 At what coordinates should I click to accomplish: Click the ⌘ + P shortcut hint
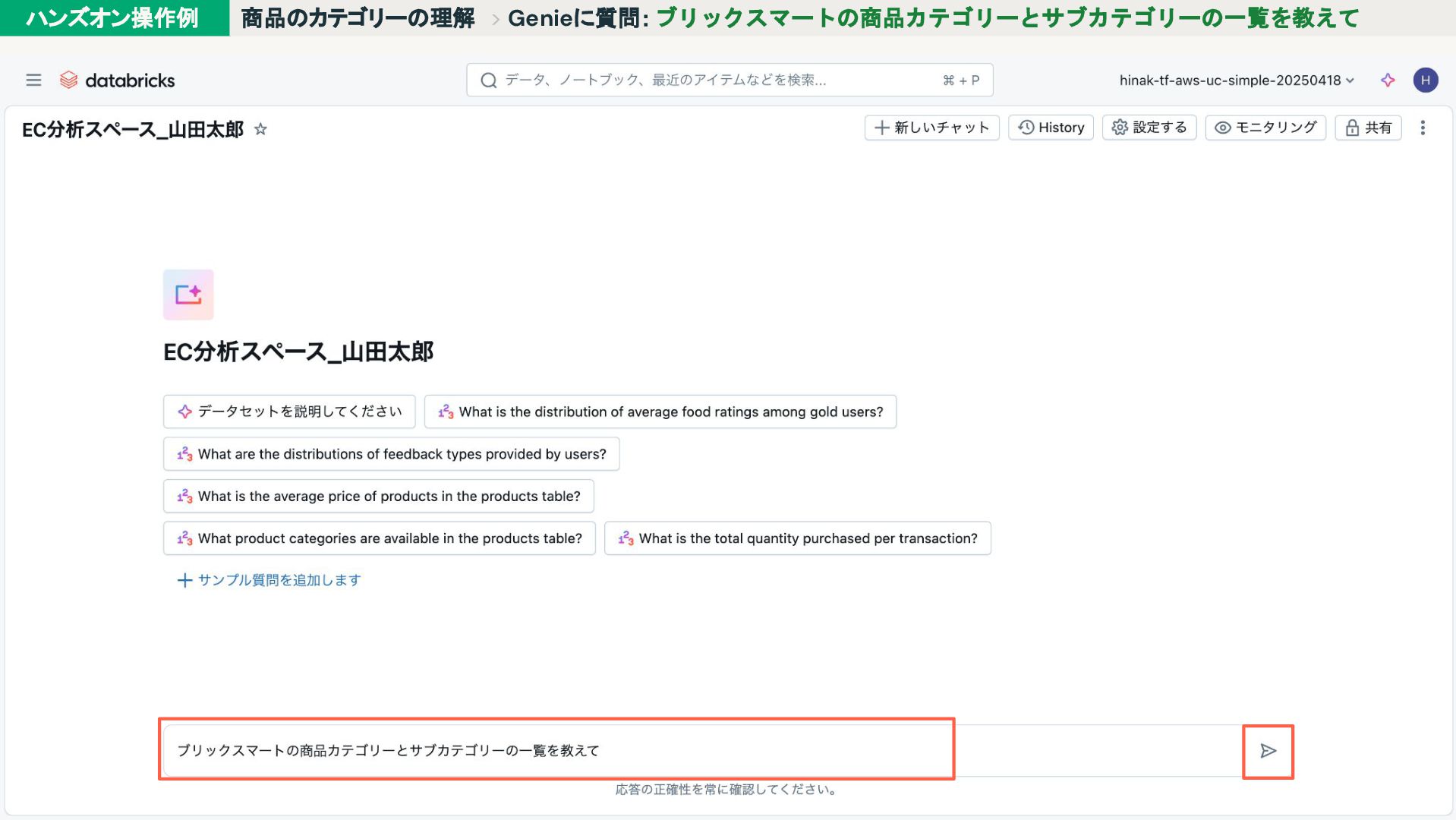(961, 80)
